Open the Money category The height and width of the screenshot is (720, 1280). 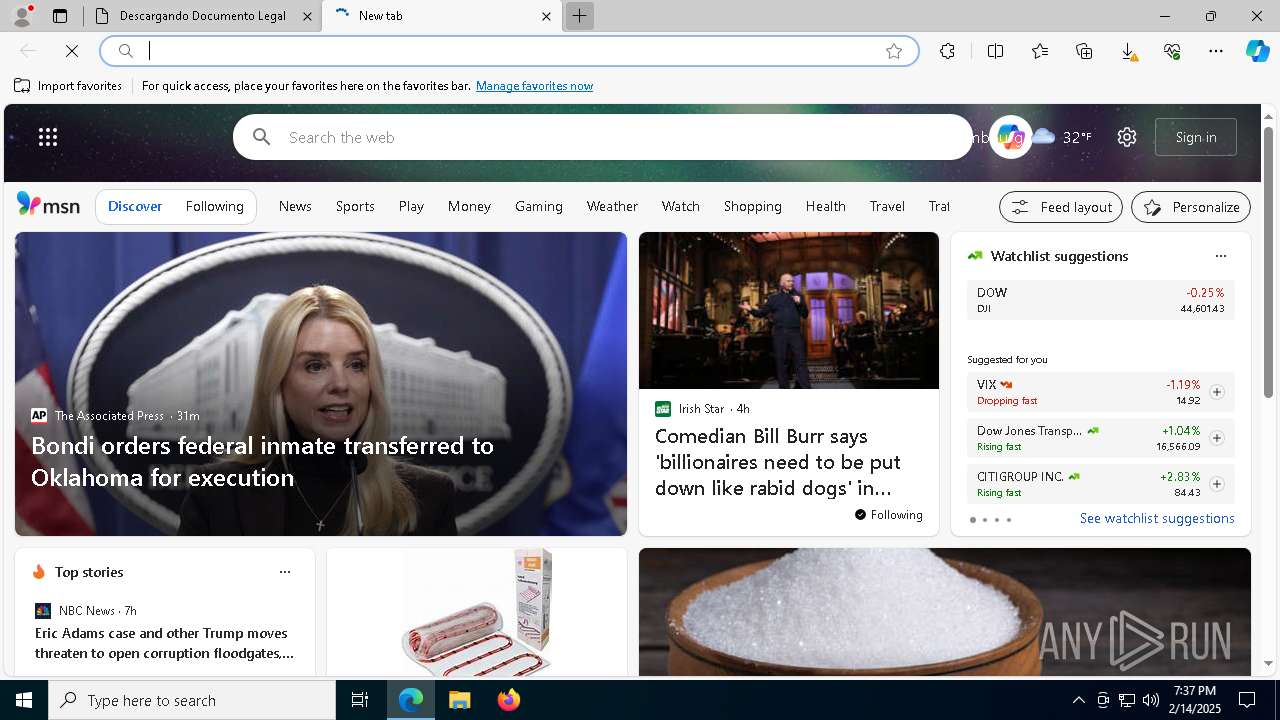[469, 206]
